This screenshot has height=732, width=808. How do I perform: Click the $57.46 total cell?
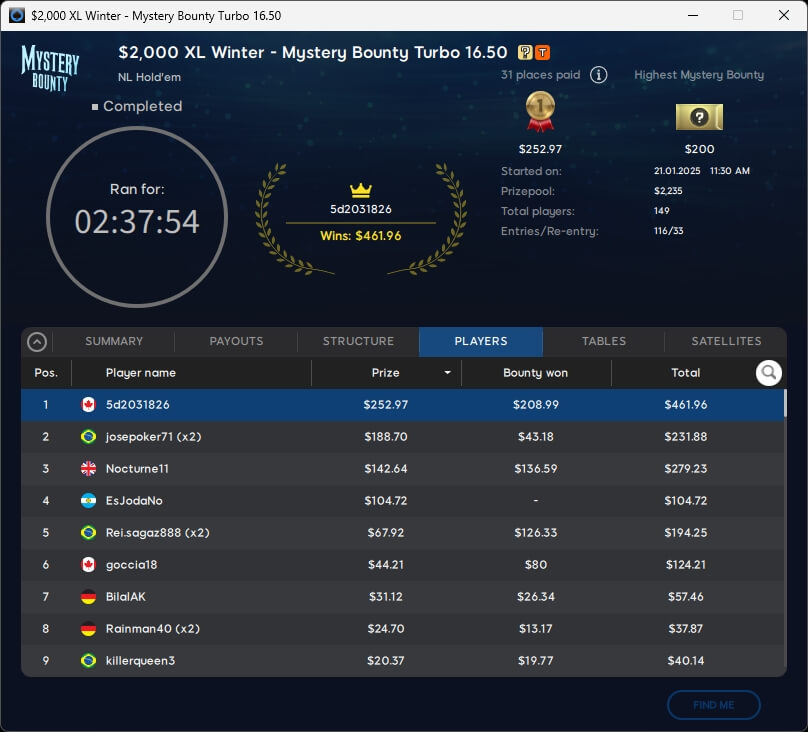pos(685,597)
